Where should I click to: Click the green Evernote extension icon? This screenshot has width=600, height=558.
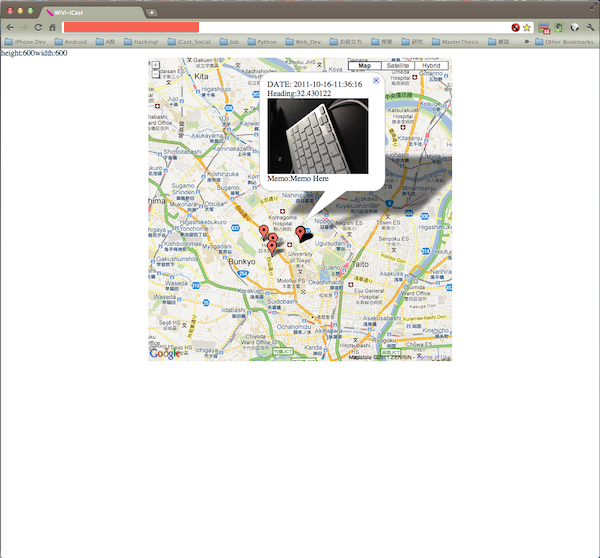(559, 28)
